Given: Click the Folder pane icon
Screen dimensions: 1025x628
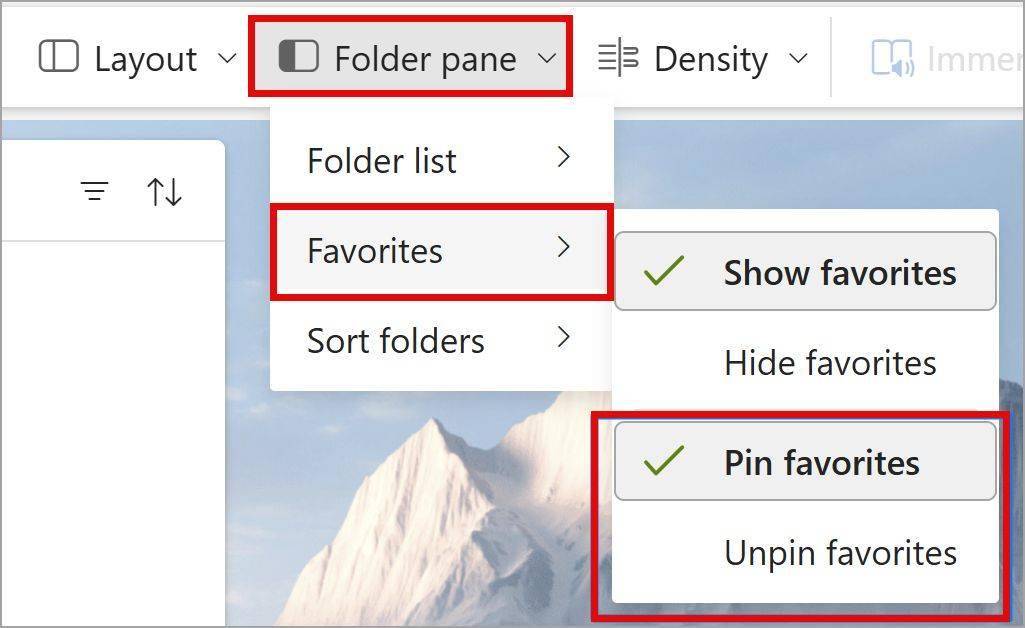Looking at the screenshot, I should (x=298, y=56).
